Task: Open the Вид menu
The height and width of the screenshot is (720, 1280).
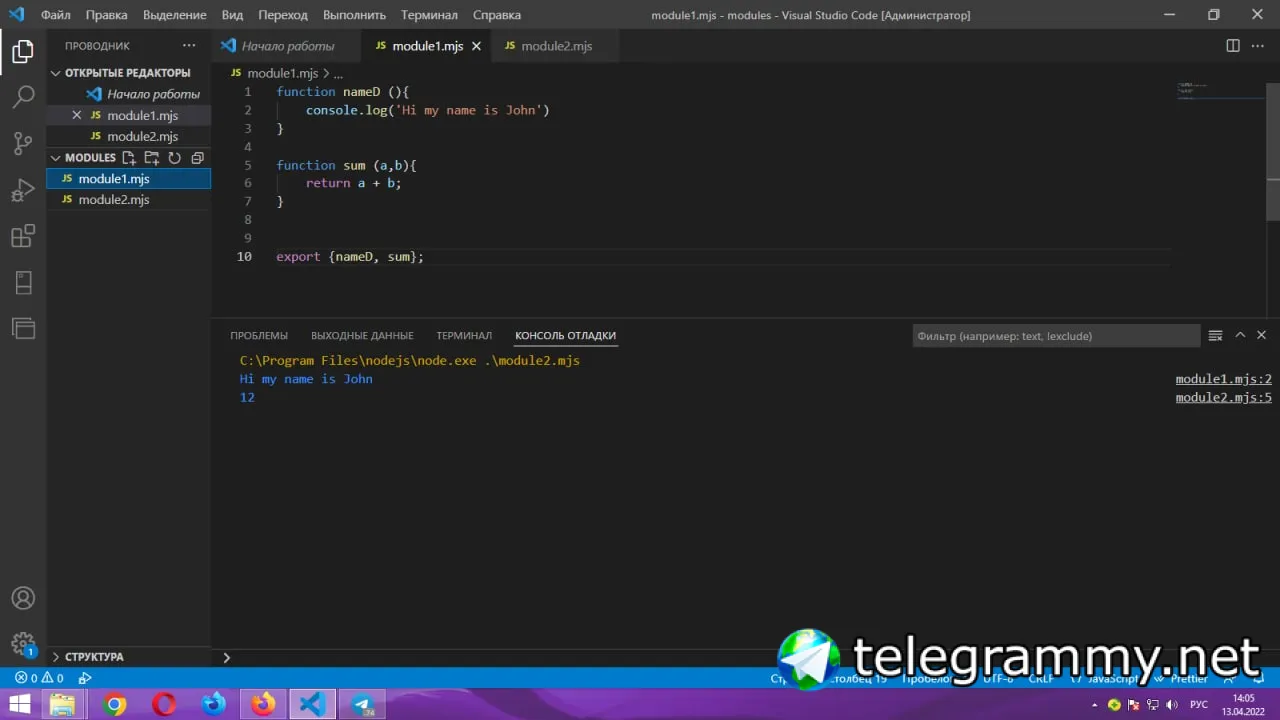Action: 233,15
